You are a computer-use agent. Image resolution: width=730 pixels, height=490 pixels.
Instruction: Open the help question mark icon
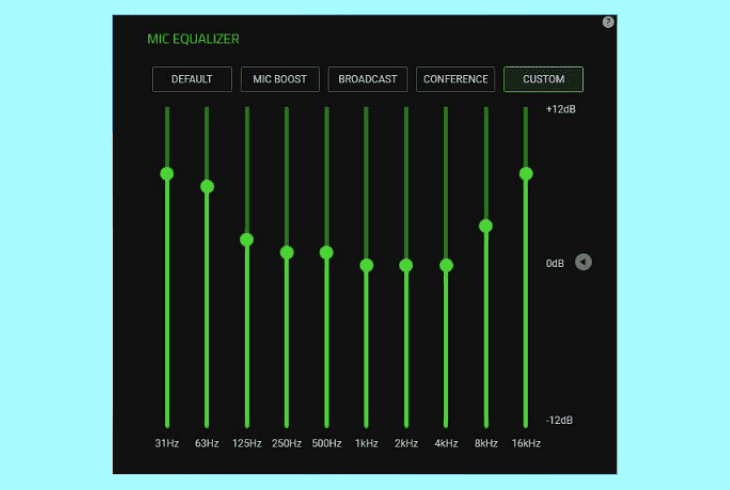[608, 22]
